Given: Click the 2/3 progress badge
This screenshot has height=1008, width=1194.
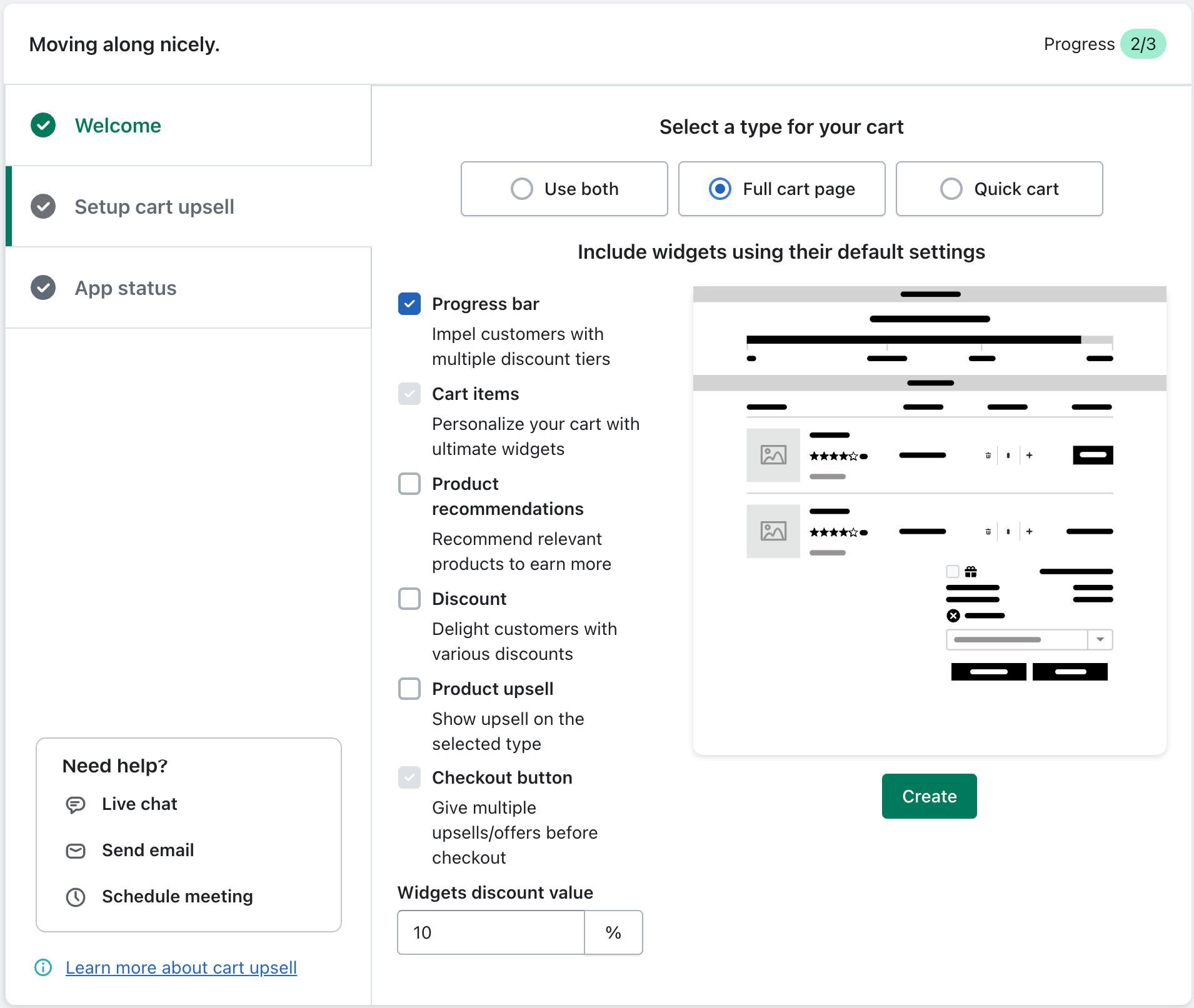Looking at the screenshot, I should (1143, 44).
